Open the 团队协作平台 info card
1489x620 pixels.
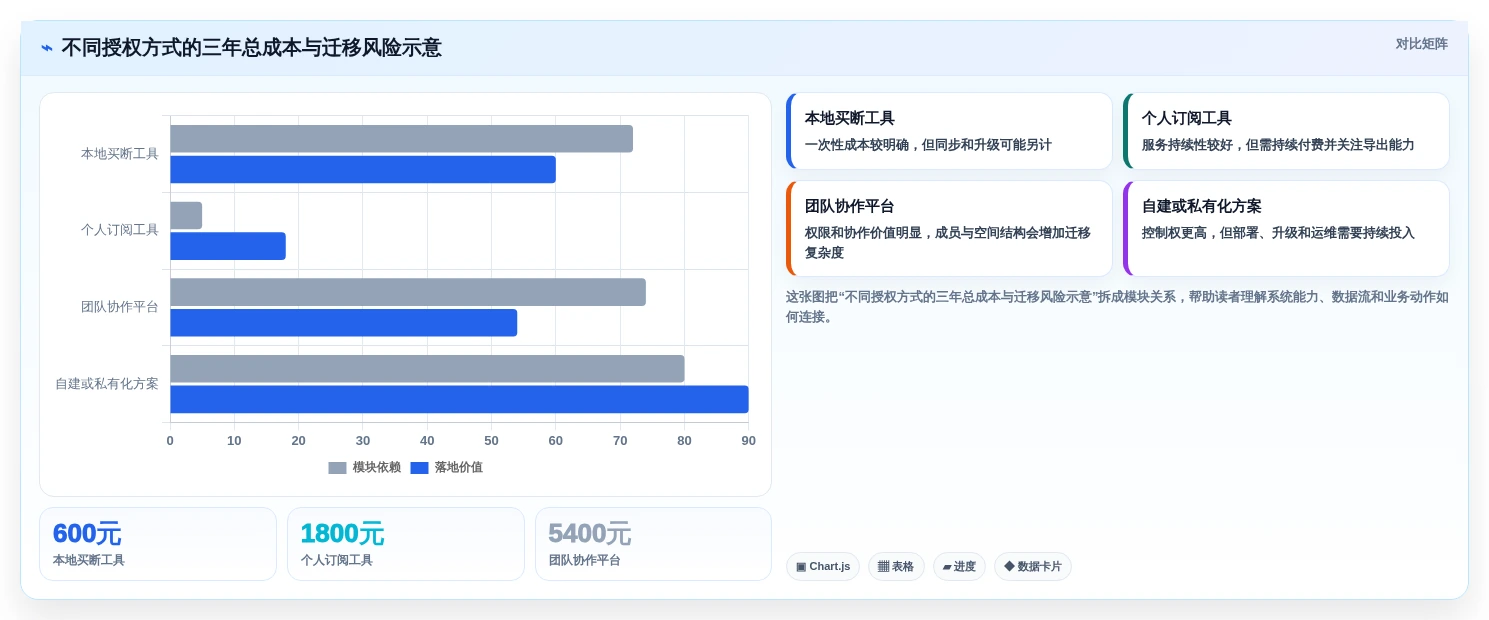(x=949, y=229)
